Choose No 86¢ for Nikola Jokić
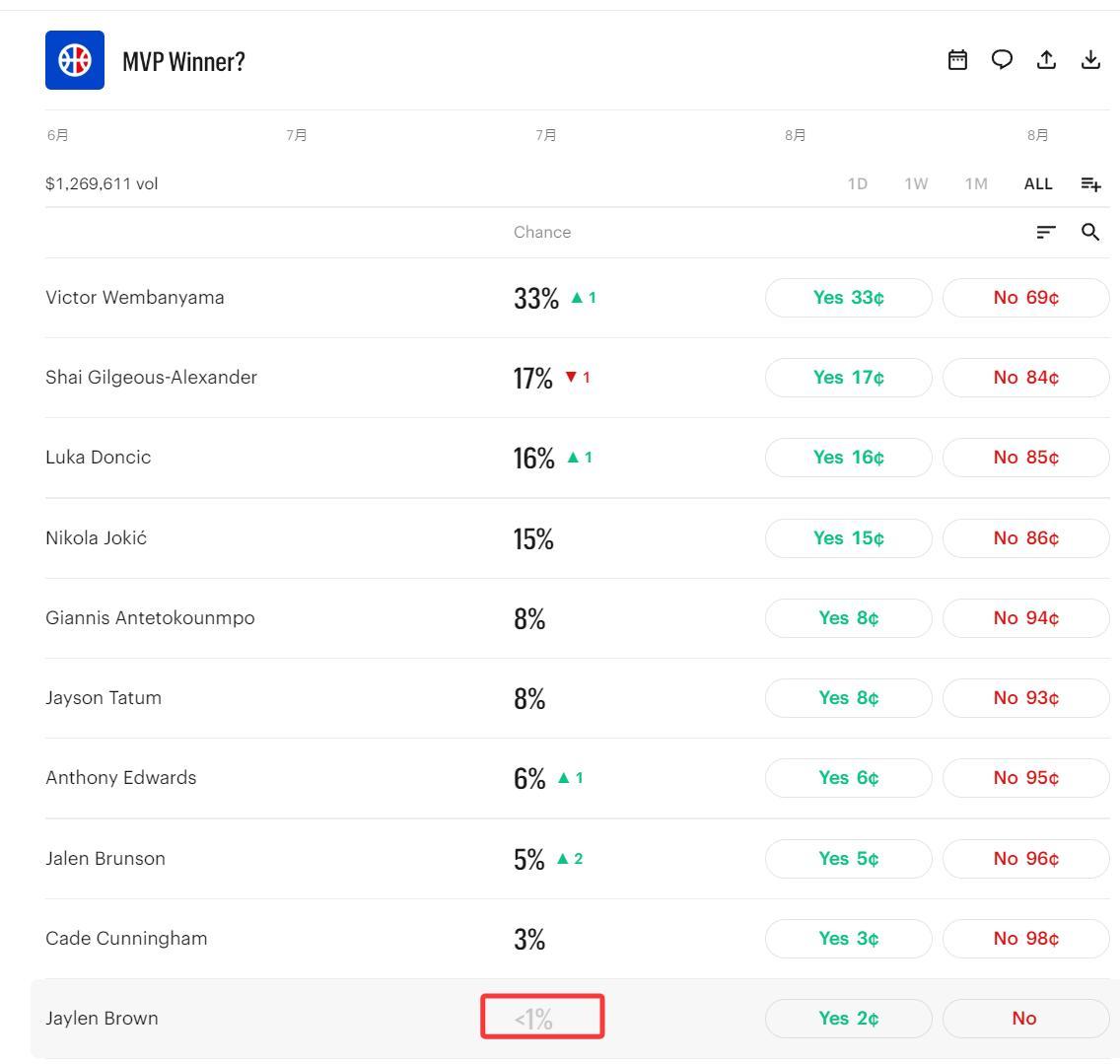 point(1025,538)
